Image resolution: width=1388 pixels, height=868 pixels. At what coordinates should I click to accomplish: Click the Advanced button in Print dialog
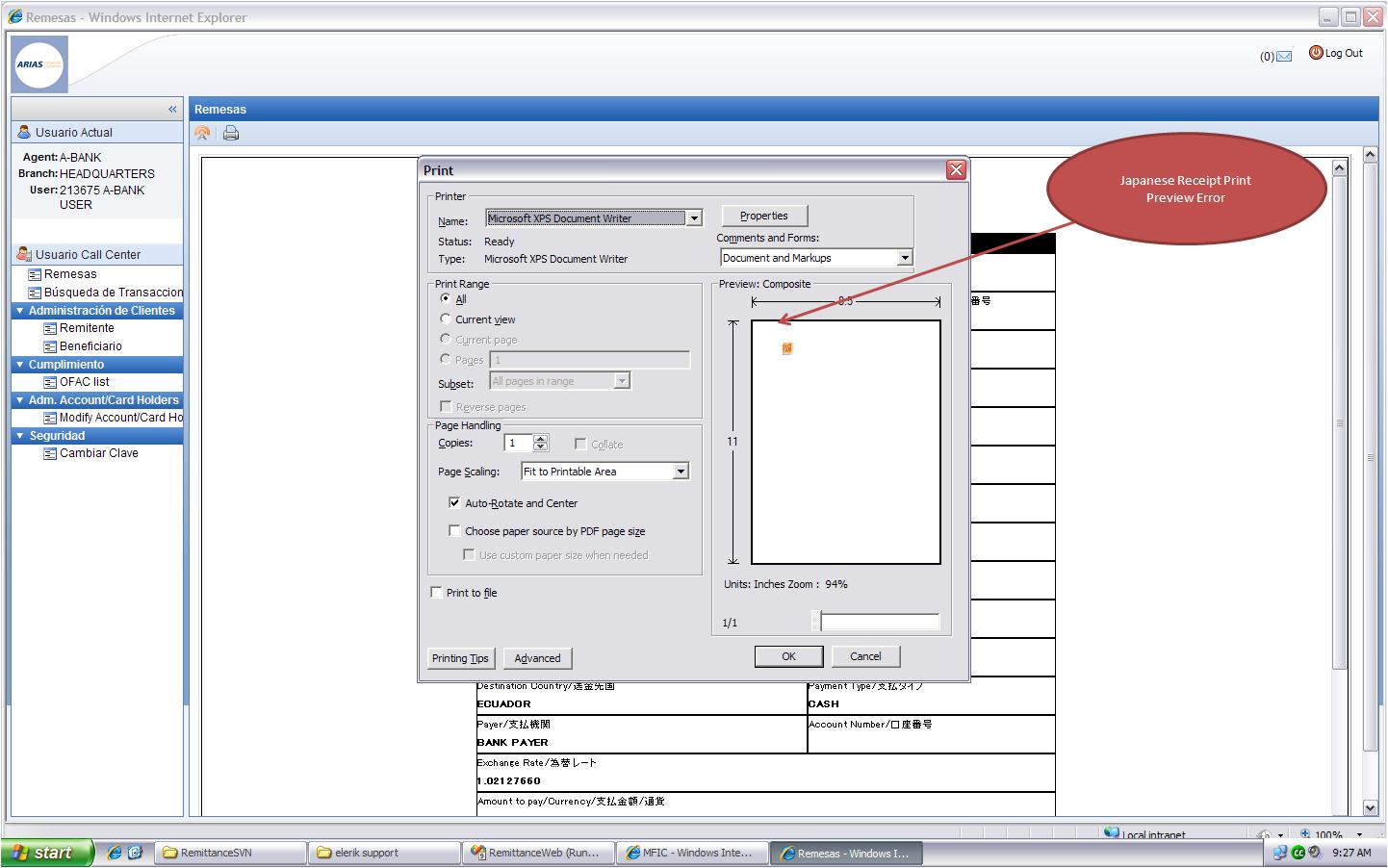tap(537, 658)
